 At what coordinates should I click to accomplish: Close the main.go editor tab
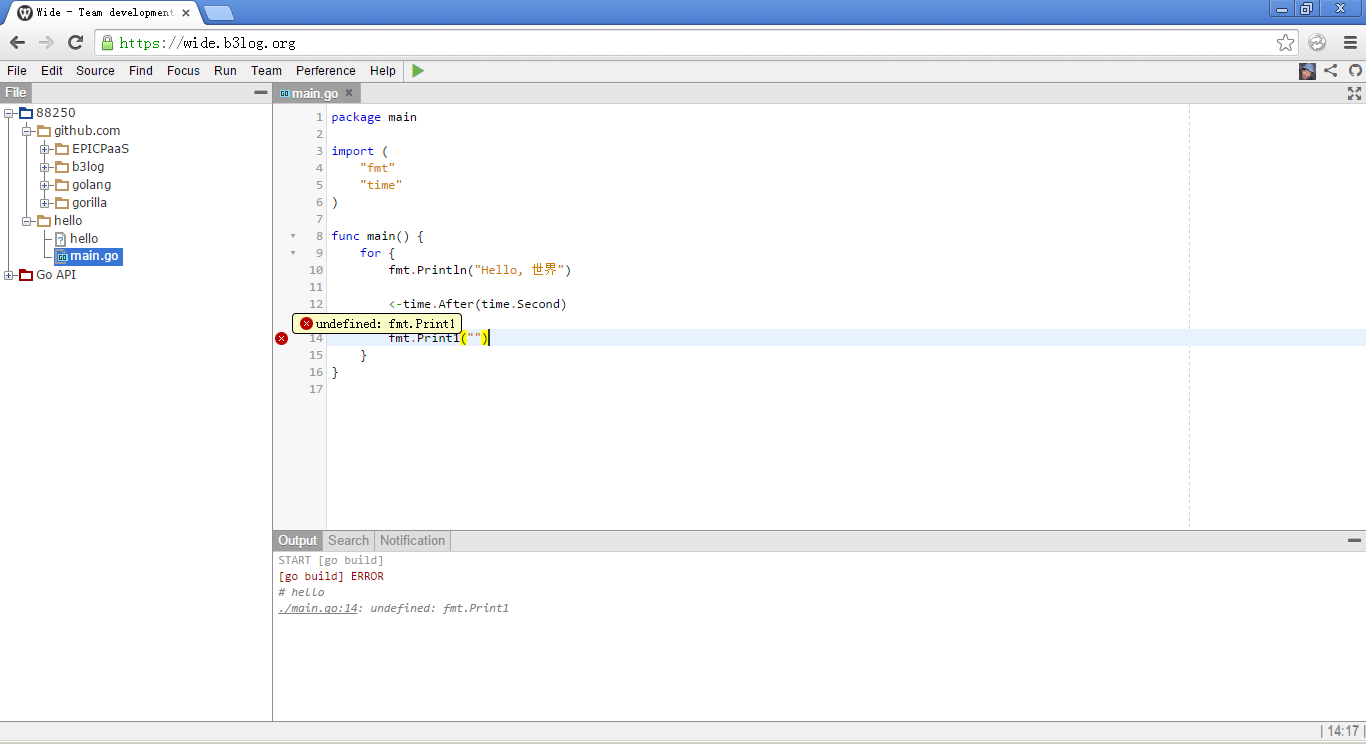349,93
